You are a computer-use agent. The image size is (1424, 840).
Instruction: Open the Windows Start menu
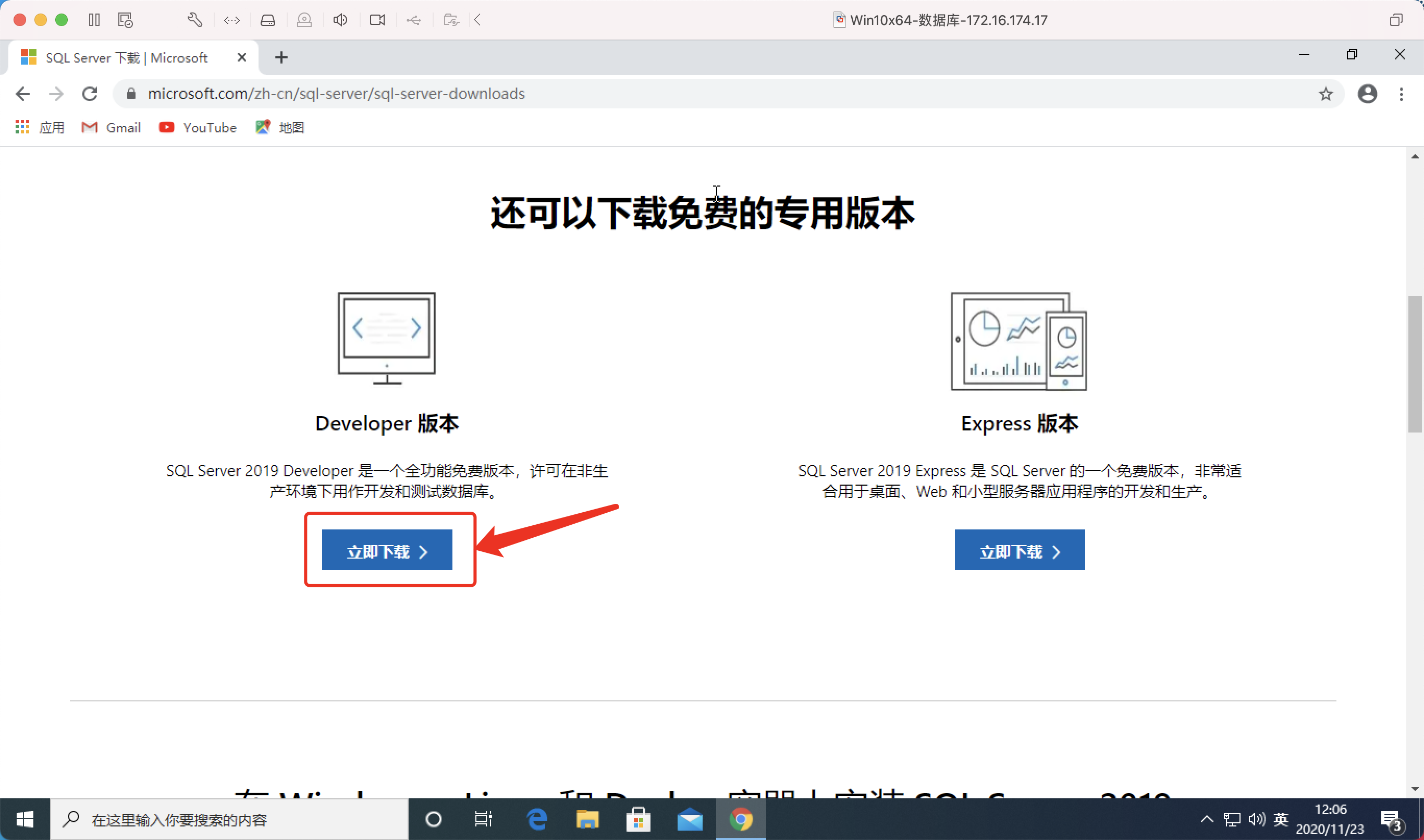(25, 819)
